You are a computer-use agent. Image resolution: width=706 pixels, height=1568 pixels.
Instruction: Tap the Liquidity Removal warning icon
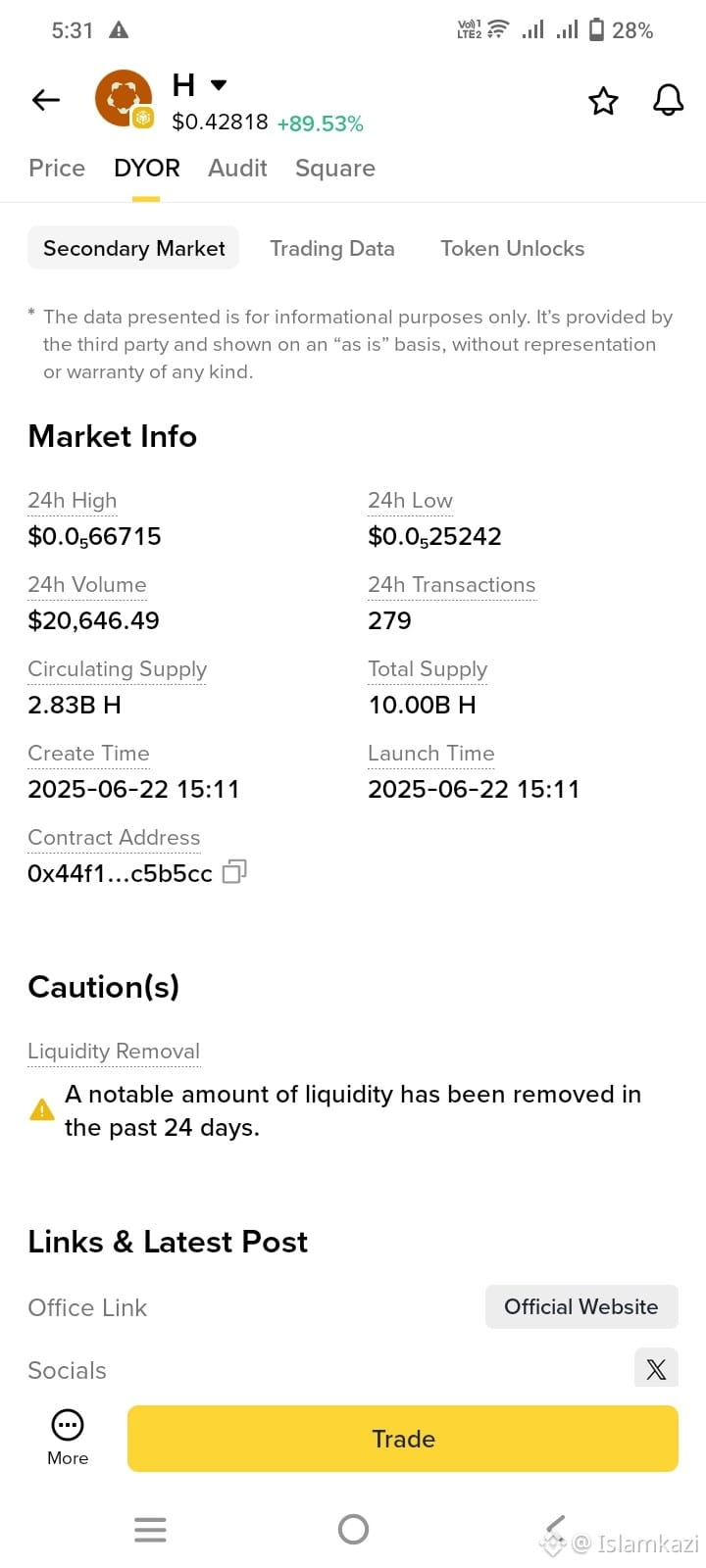point(42,1110)
